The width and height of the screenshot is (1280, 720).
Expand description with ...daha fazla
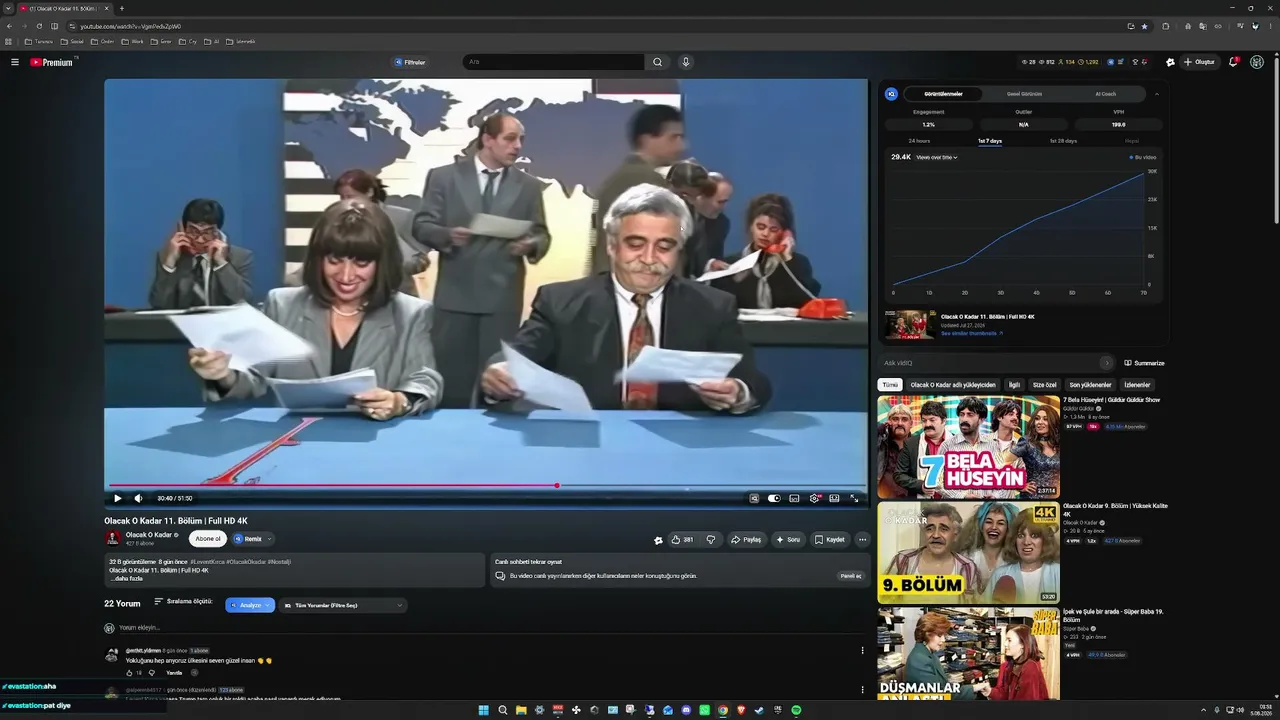[x=127, y=578]
